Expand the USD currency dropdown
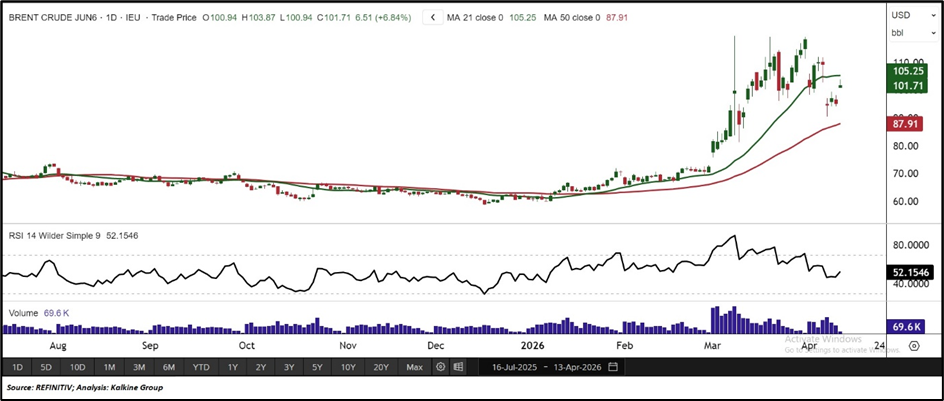Viewport: 944px width, 401px height. click(x=902, y=14)
